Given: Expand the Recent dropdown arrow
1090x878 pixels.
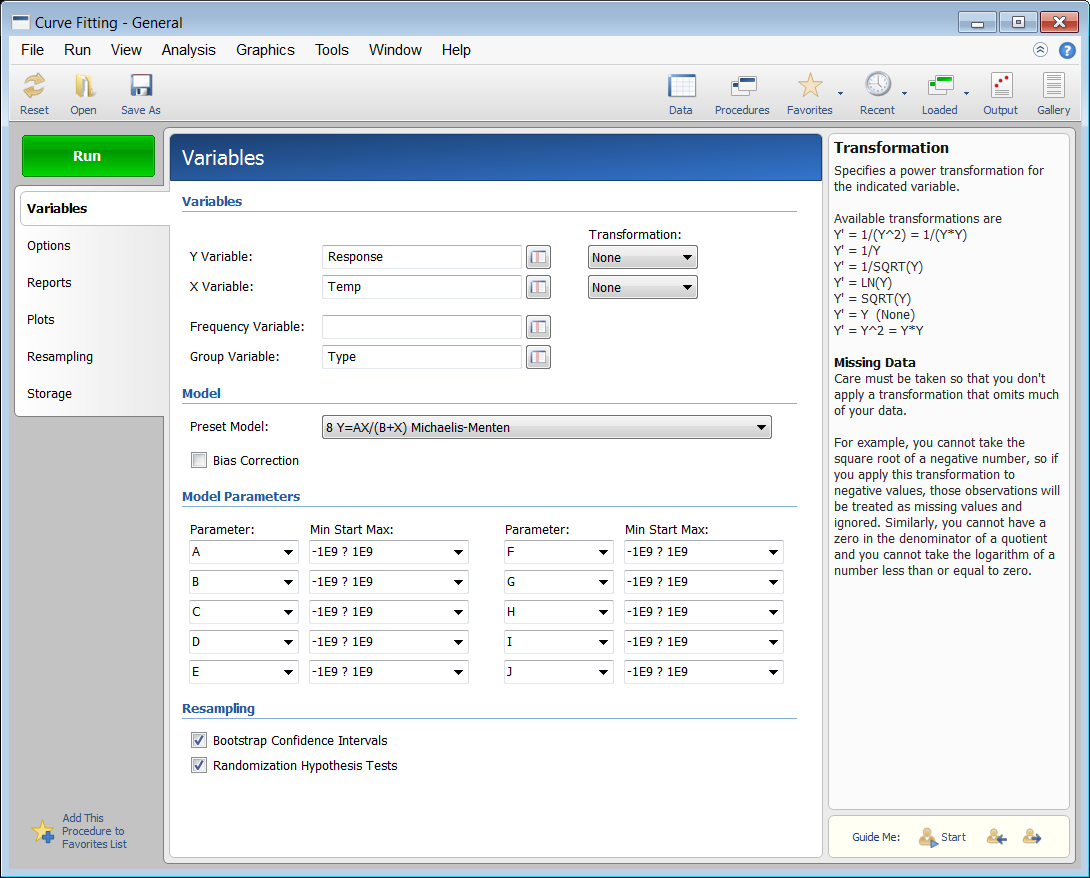Looking at the screenshot, I should (x=904, y=93).
